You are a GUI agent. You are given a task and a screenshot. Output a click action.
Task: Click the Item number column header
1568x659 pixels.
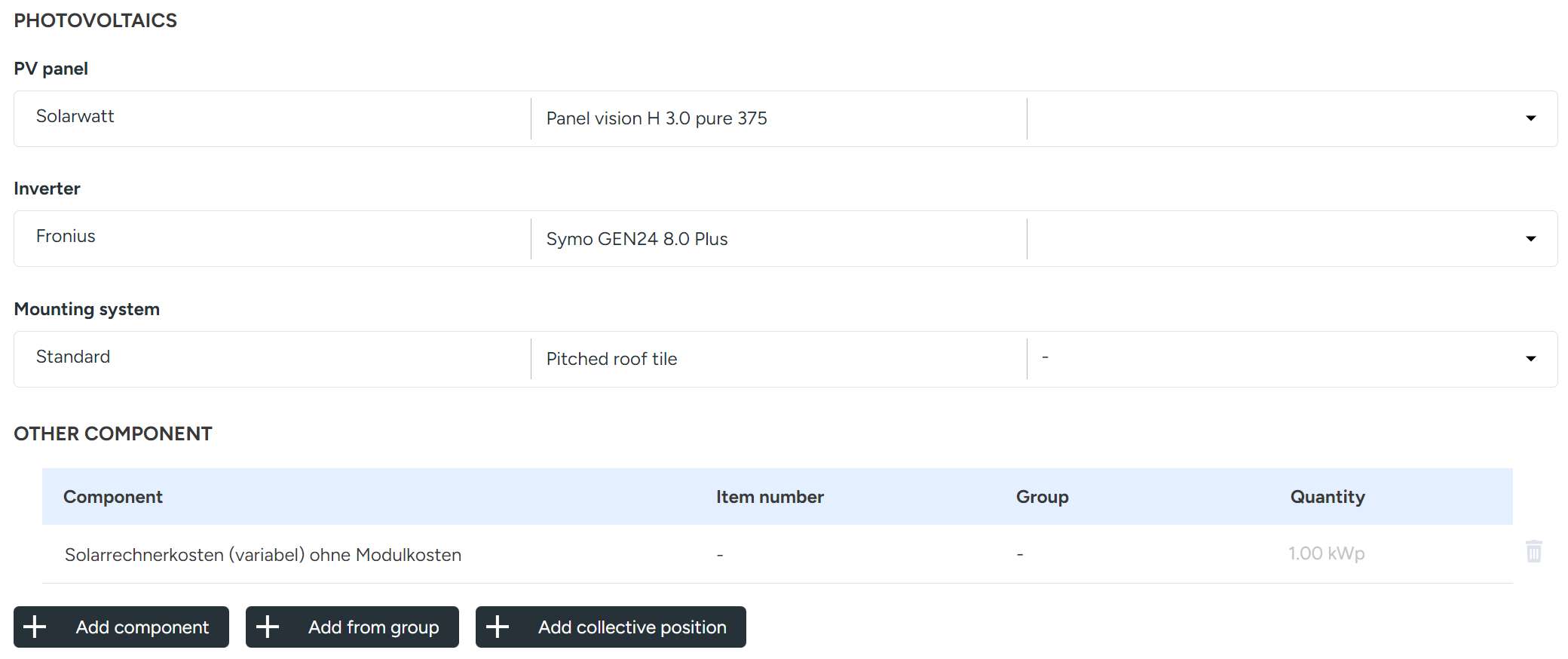pyautogui.click(x=770, y=497)
